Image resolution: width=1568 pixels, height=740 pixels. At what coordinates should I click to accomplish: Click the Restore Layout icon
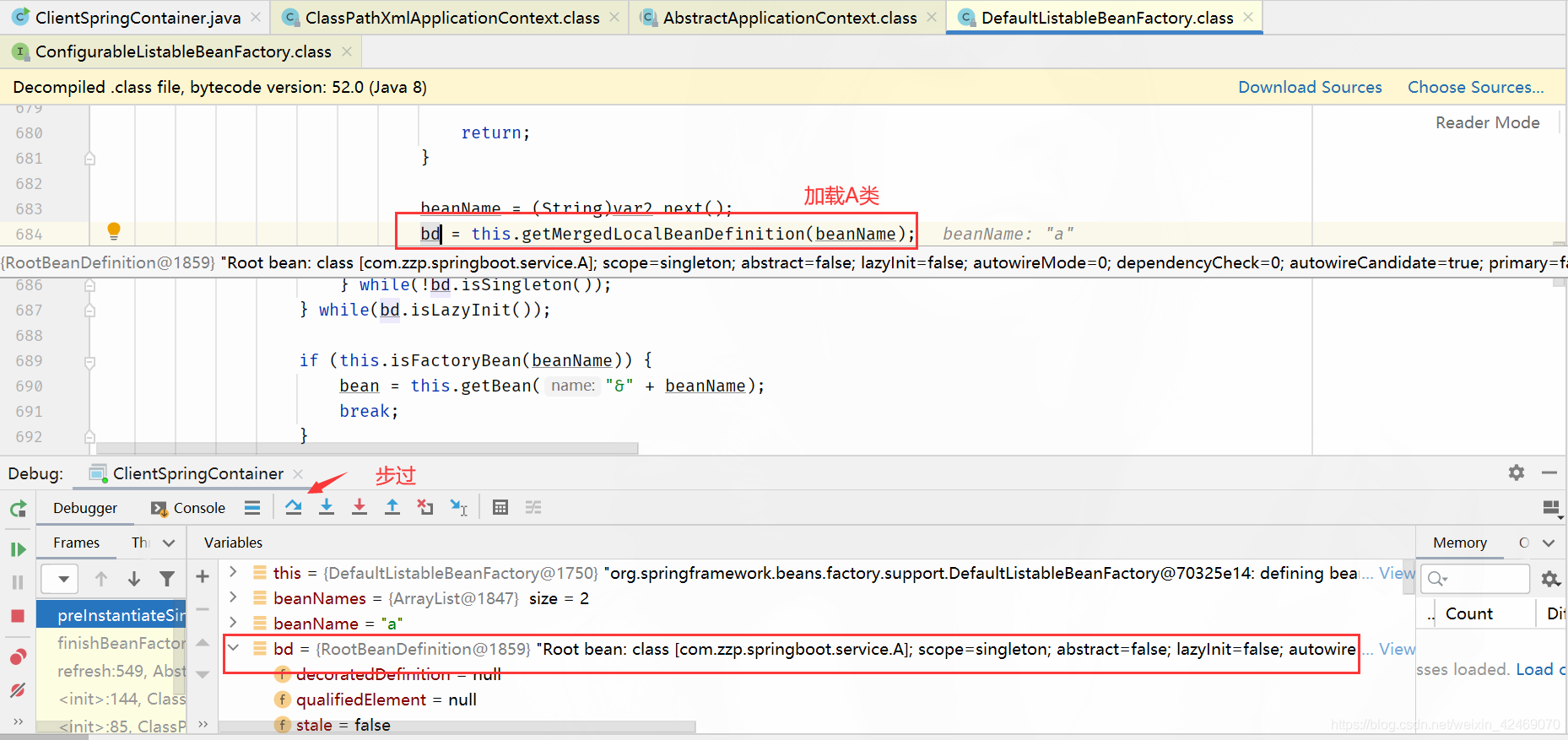[x=1551, y=508]
